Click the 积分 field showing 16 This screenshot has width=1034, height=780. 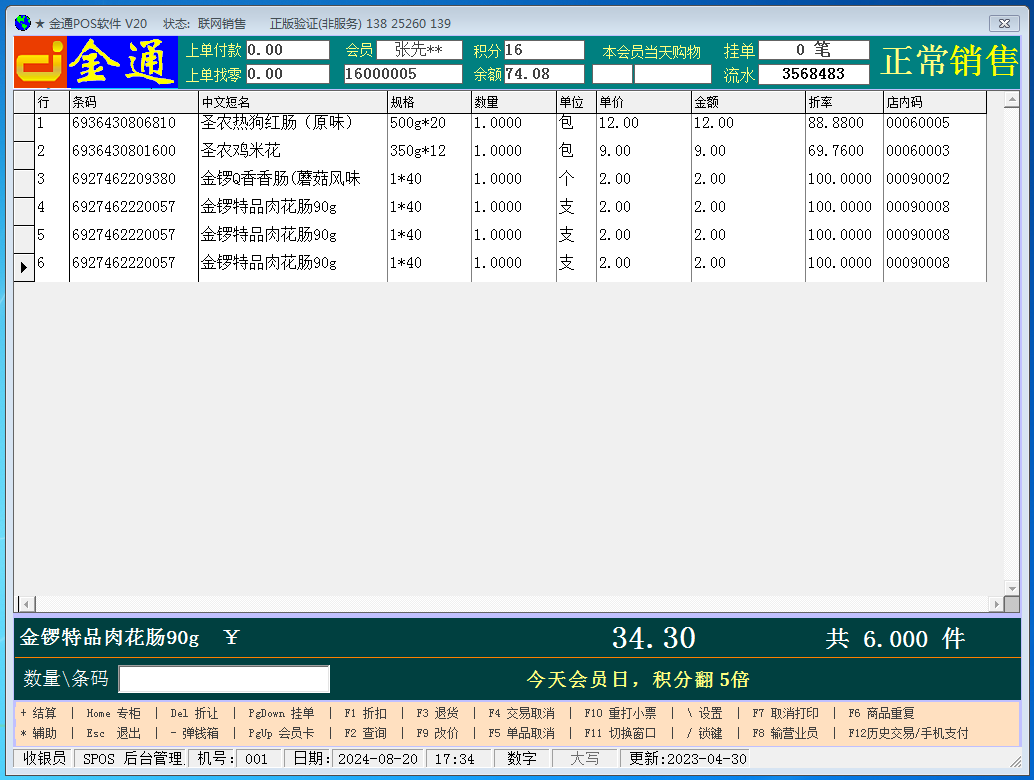point(544,50)
